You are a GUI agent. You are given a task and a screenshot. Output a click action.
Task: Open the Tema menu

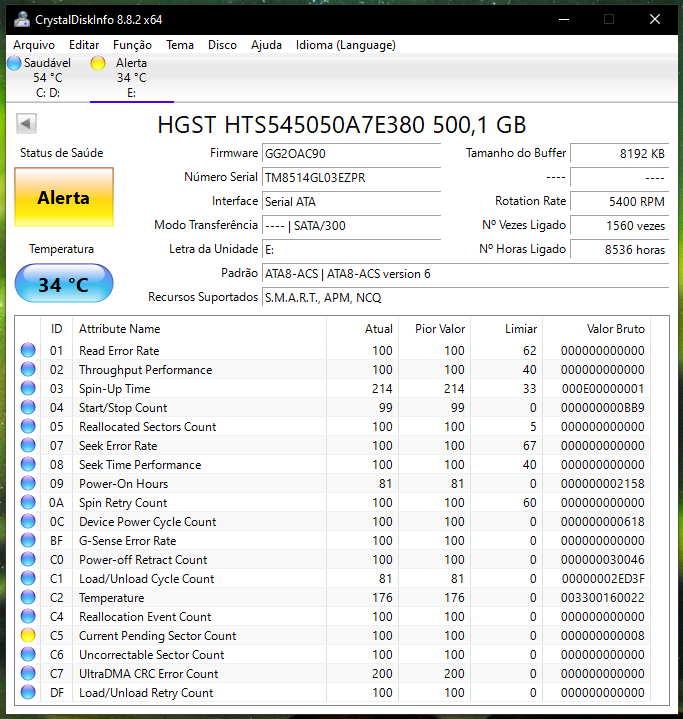pyautogui.click(x=180, y=45)
